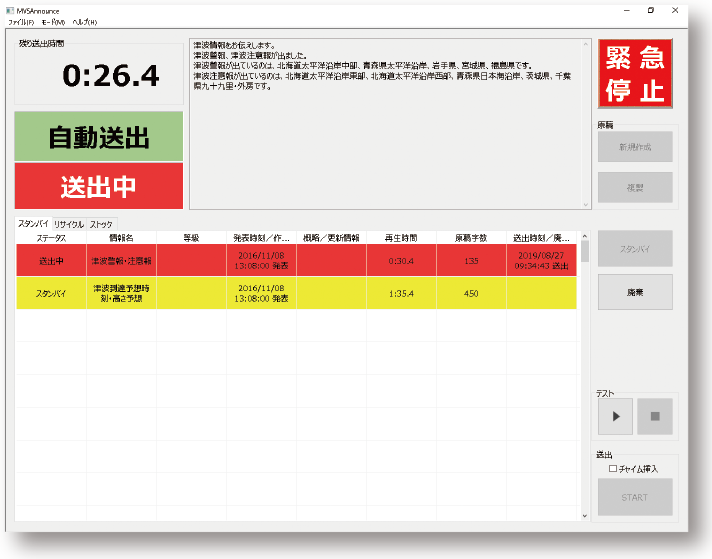Click the red 送出中 status indicator
The width and height of the screenshot is (712, 559).
99,186
